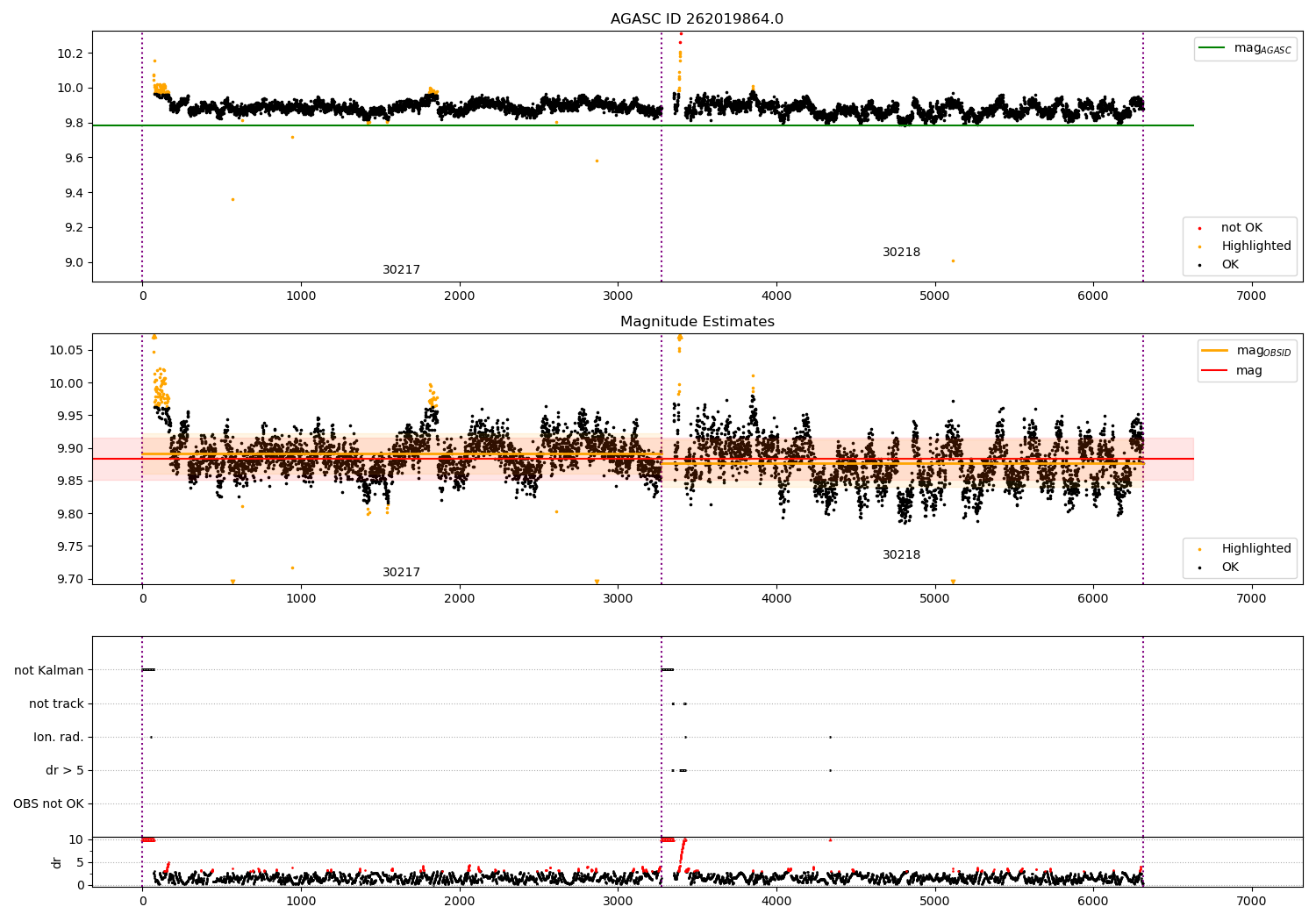The height and width of the screenshot is (921, 1316).
Task: Click the orange outlier near magnitude 9.58 in top plot
Action: 597,161
